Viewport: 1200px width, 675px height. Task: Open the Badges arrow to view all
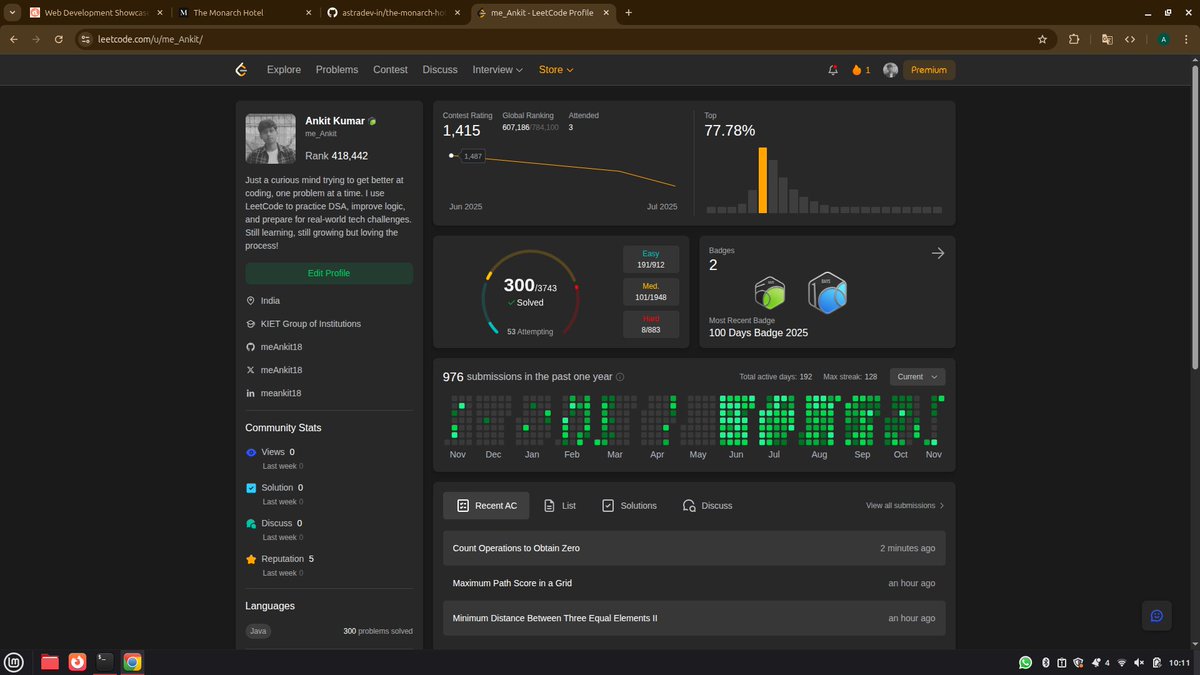tap(938, 253)
